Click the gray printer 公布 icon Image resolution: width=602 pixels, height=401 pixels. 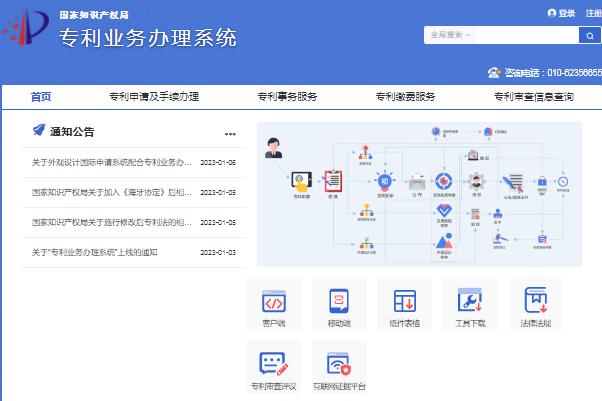coord(417,182)
